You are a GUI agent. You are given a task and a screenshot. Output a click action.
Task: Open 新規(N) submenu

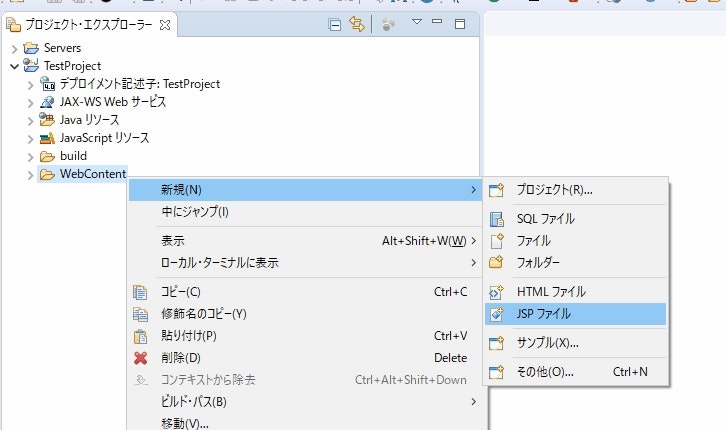pyautogui.click(x=305, y=190)
